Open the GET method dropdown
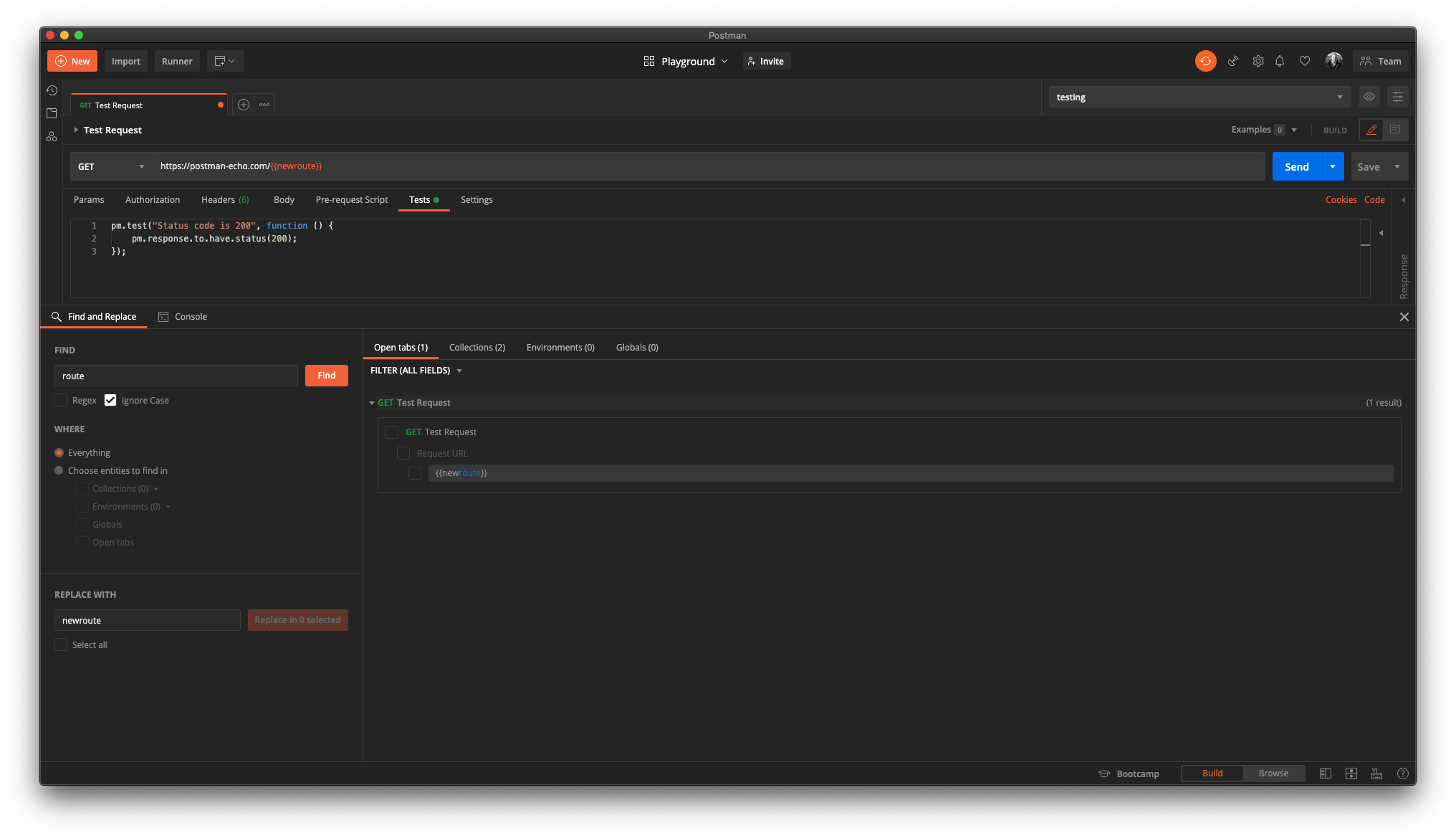Image resolution: width=1456 pixels, height=838 pixels. (110, 166)
